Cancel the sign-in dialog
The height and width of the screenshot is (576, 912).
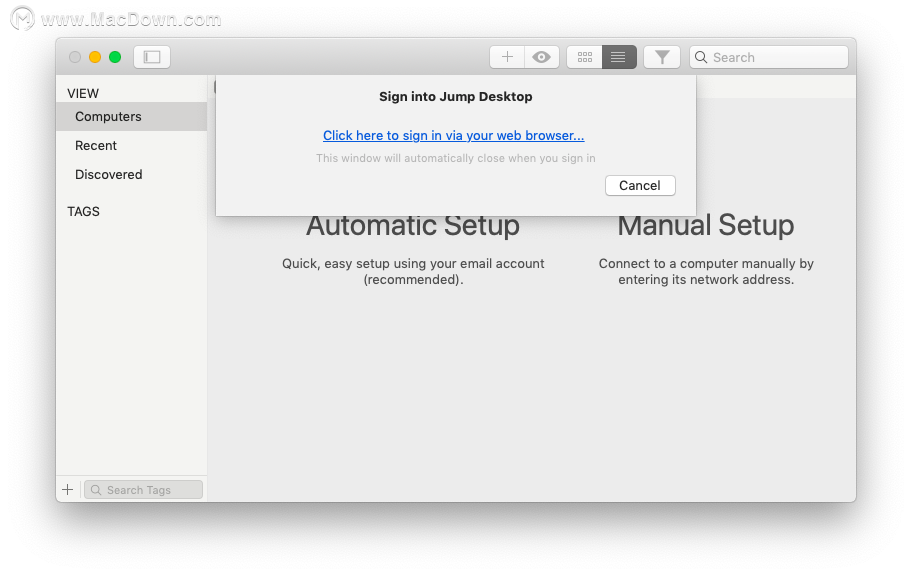(640, 186)
